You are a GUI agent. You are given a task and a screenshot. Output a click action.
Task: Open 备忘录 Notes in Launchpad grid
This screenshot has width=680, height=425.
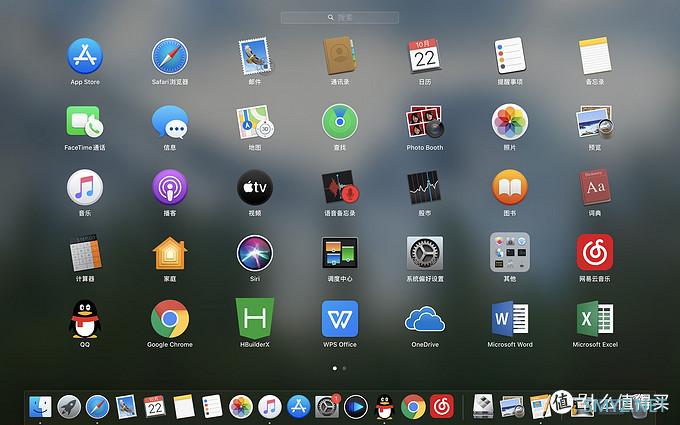coord(595,56)
